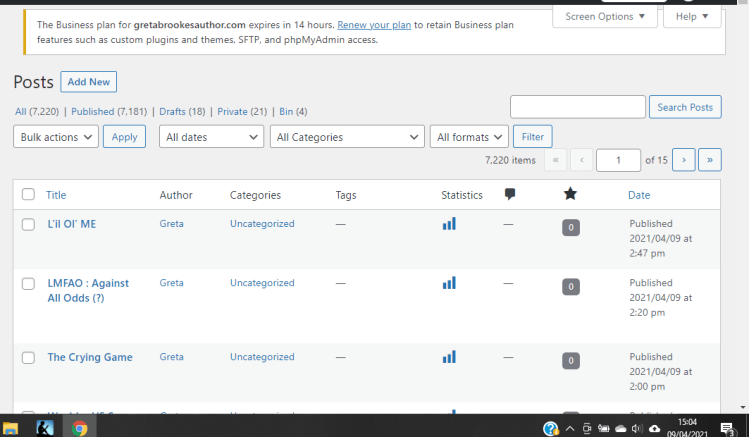Image resolution: width=749 pixels, height=437 pixels.
Task: Check the box for The Crying Game
Action: click(28, 357)
